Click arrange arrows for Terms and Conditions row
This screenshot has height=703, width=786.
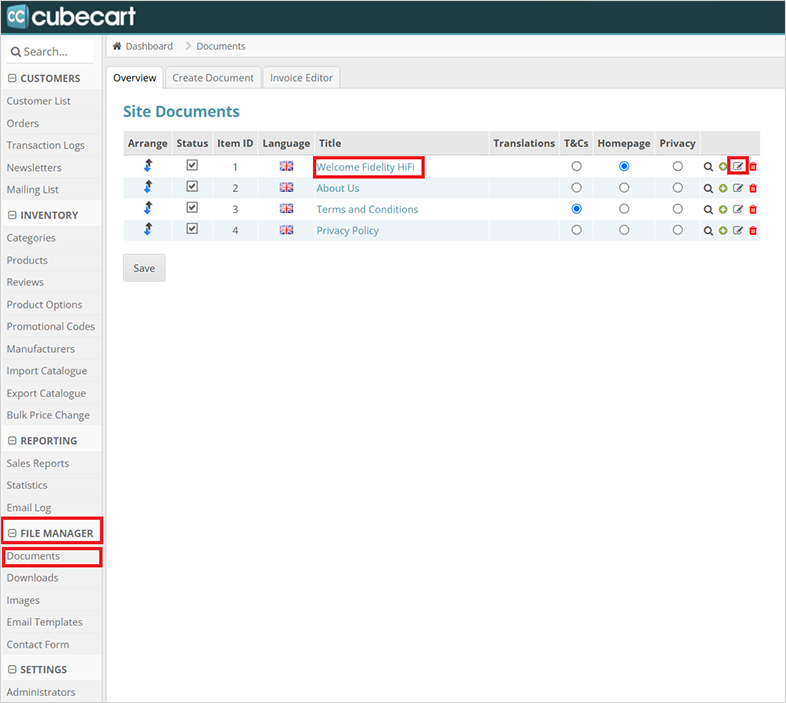coord(148,208)
